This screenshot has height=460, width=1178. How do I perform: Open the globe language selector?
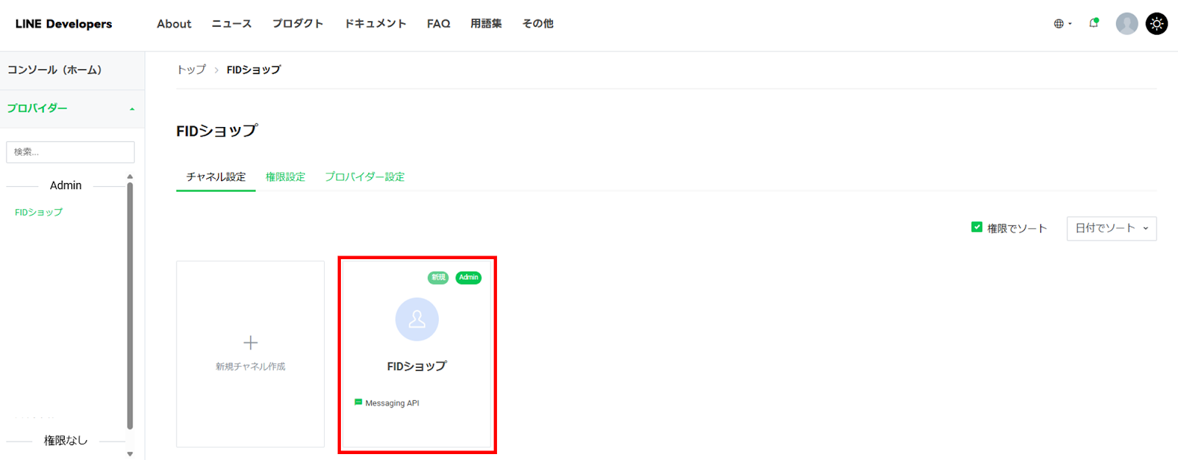tap(1062, 24)
